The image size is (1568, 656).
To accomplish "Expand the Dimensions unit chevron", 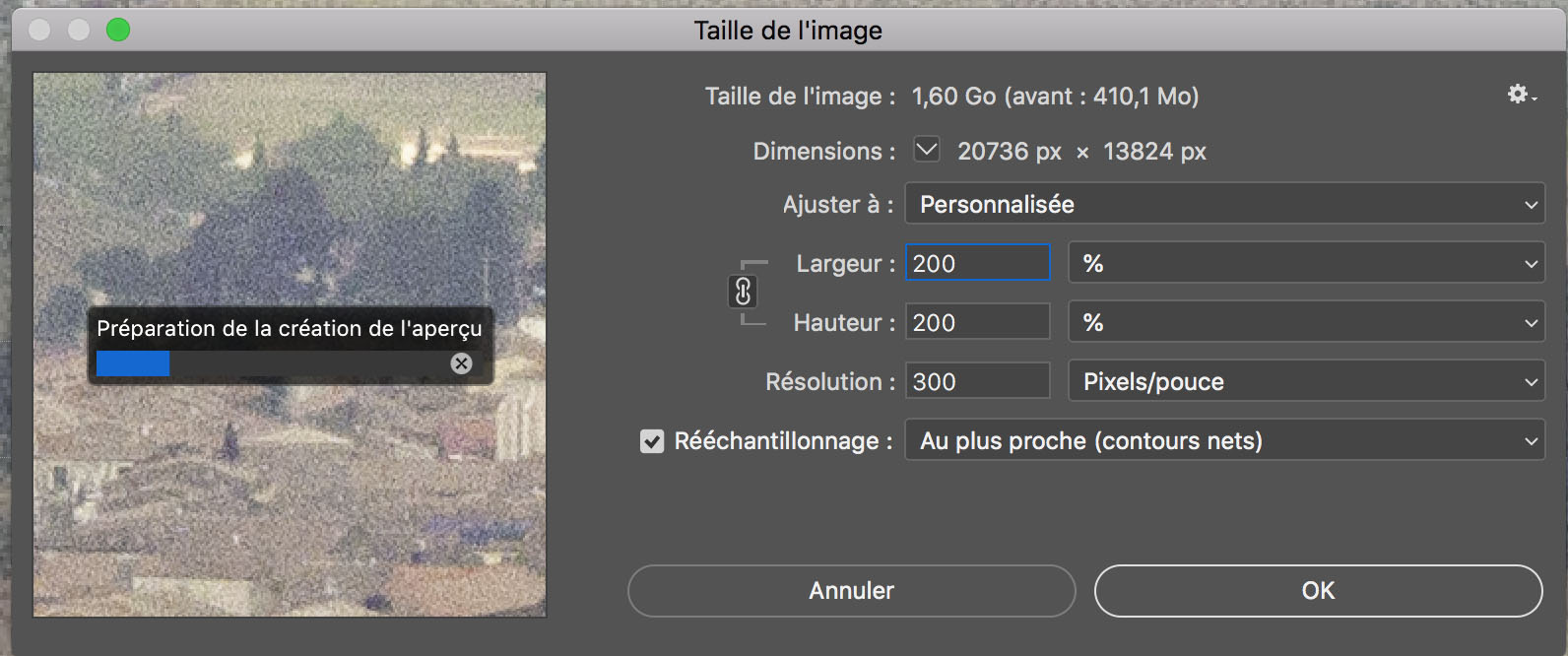I will (926, 150).
